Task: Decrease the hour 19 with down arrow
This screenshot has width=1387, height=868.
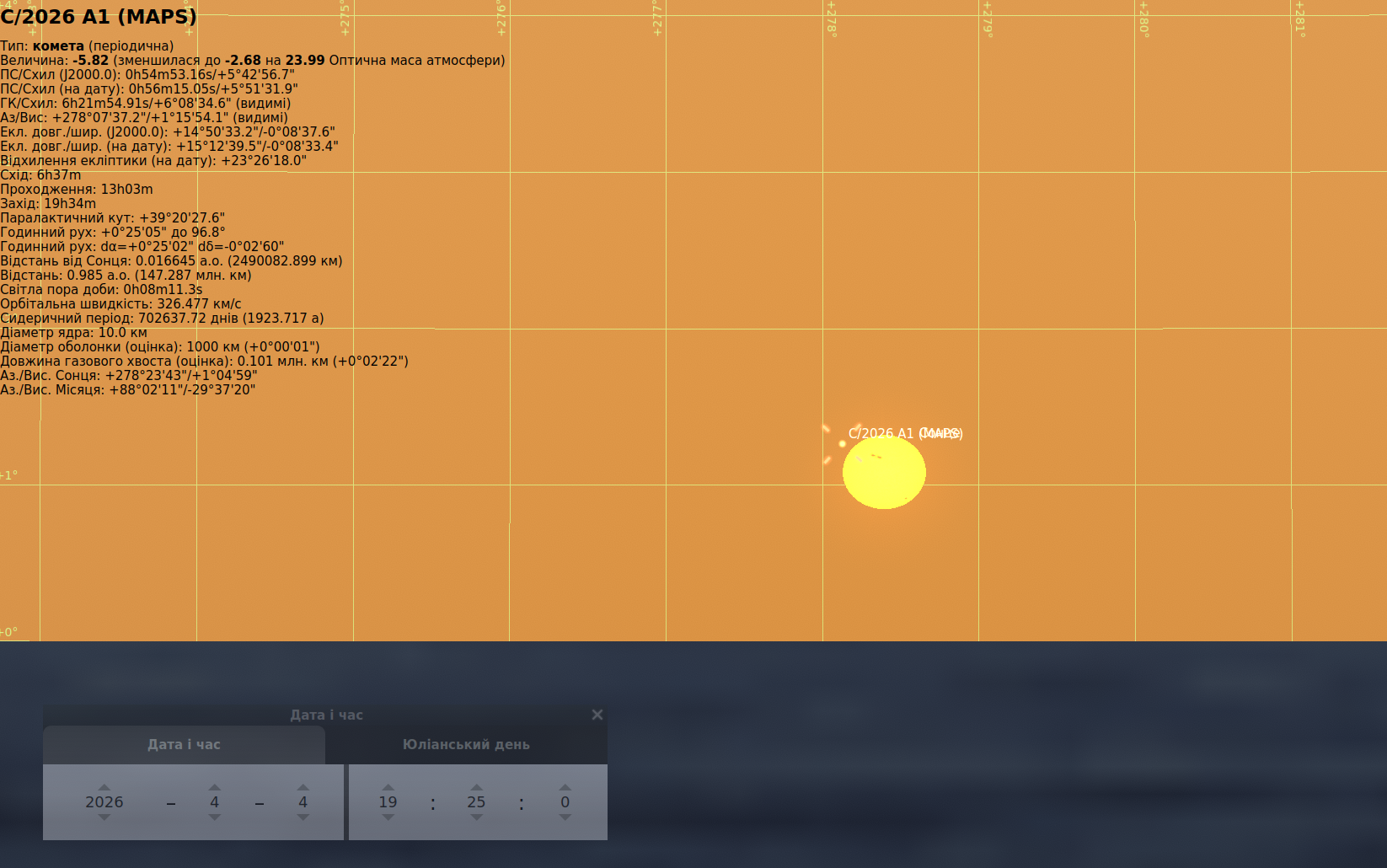Action: click(x=388, y=817)
